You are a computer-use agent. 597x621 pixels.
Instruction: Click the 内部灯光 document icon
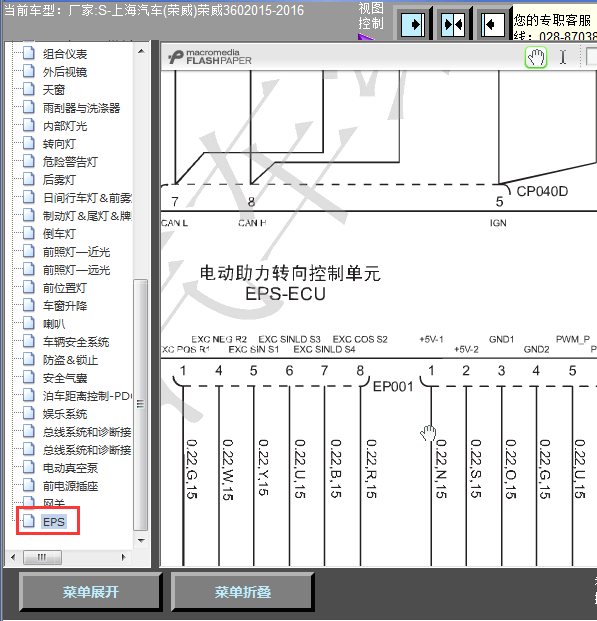(29, 125)
